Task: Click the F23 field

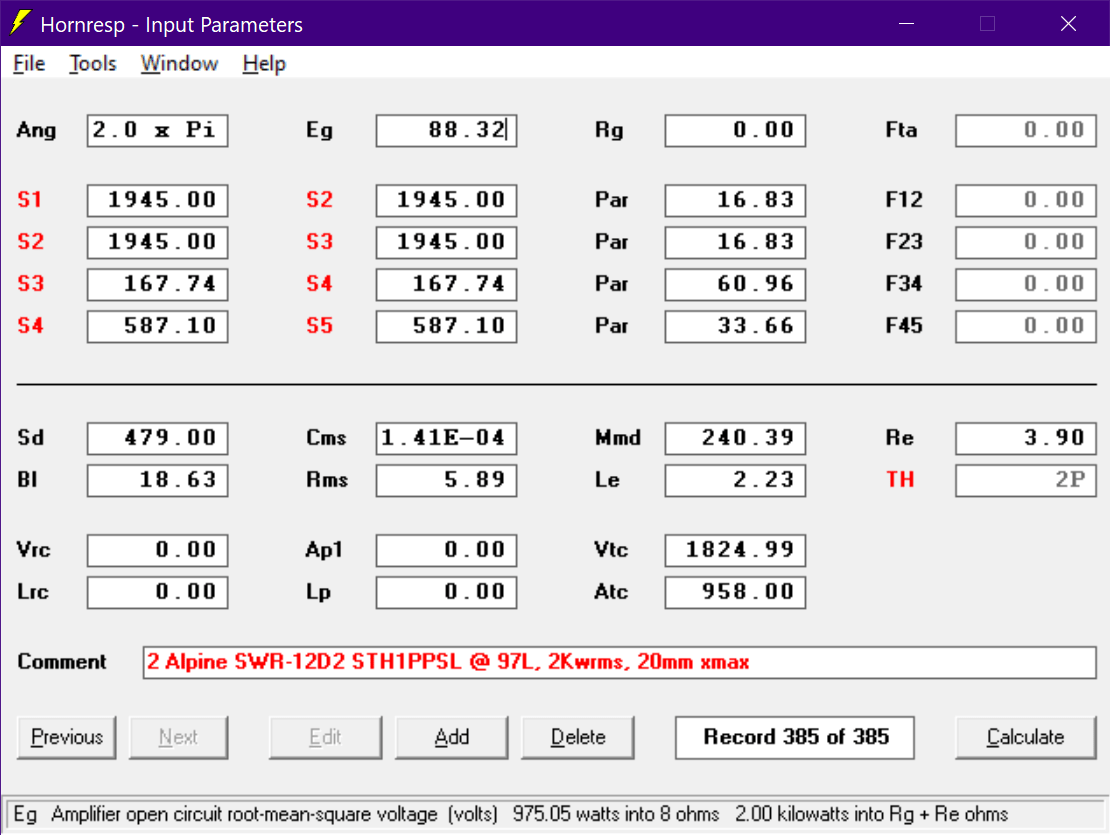Action: (1025, 242)
